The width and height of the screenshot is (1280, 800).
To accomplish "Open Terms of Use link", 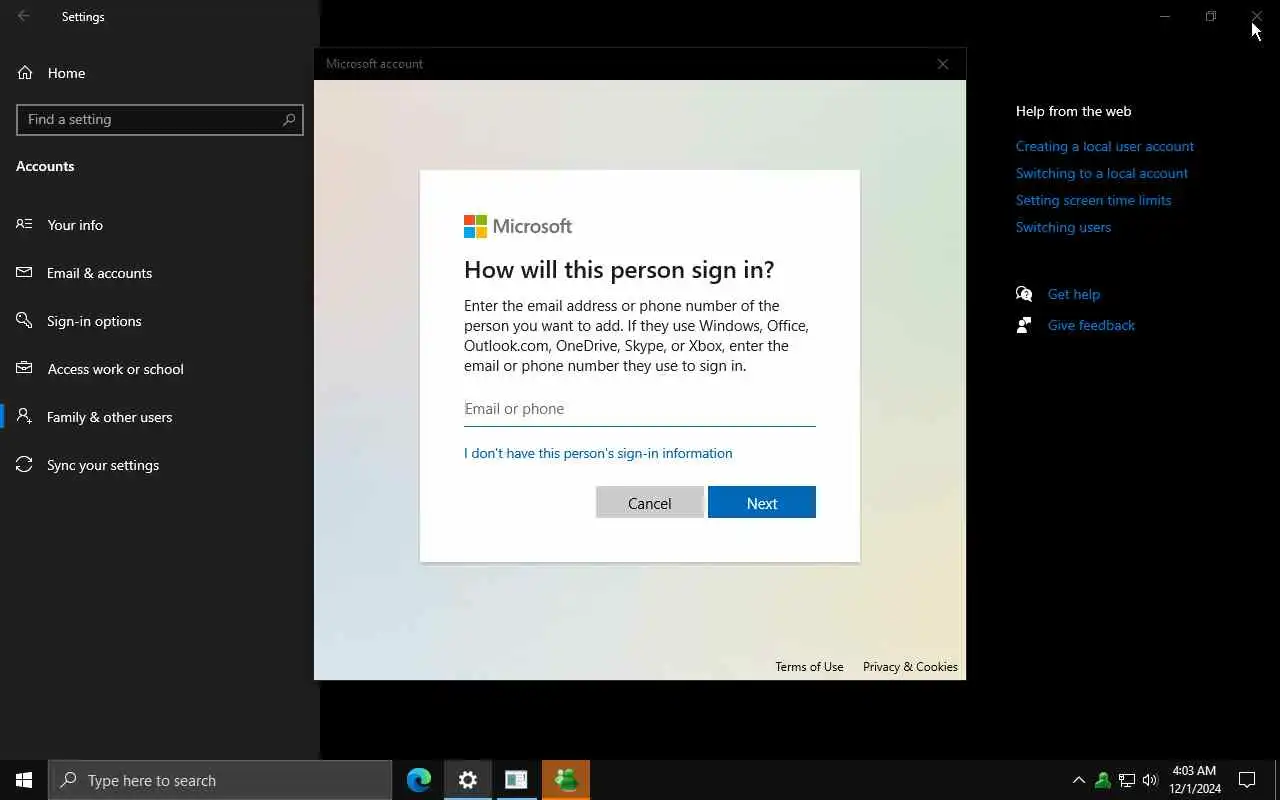I will [809, 667].
